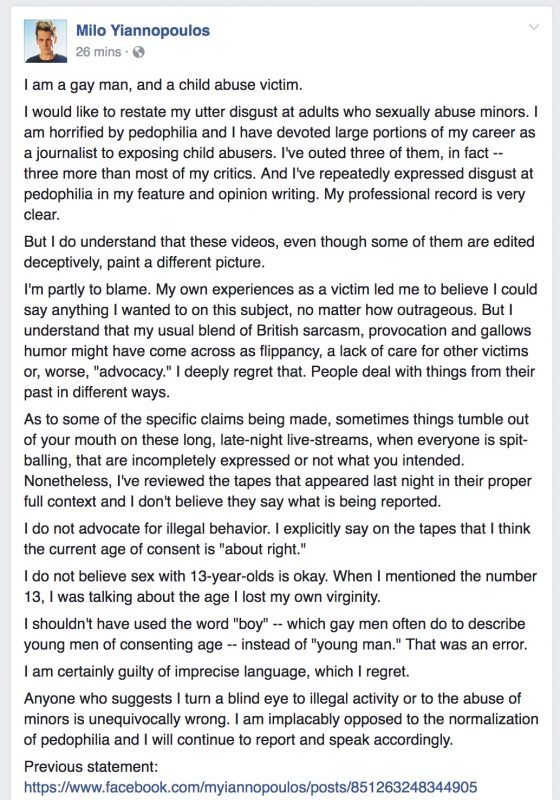Click the line 'I am certainly guilty of imprecise language'
Screen dimensions: 560x800
(x=216, y=671)
